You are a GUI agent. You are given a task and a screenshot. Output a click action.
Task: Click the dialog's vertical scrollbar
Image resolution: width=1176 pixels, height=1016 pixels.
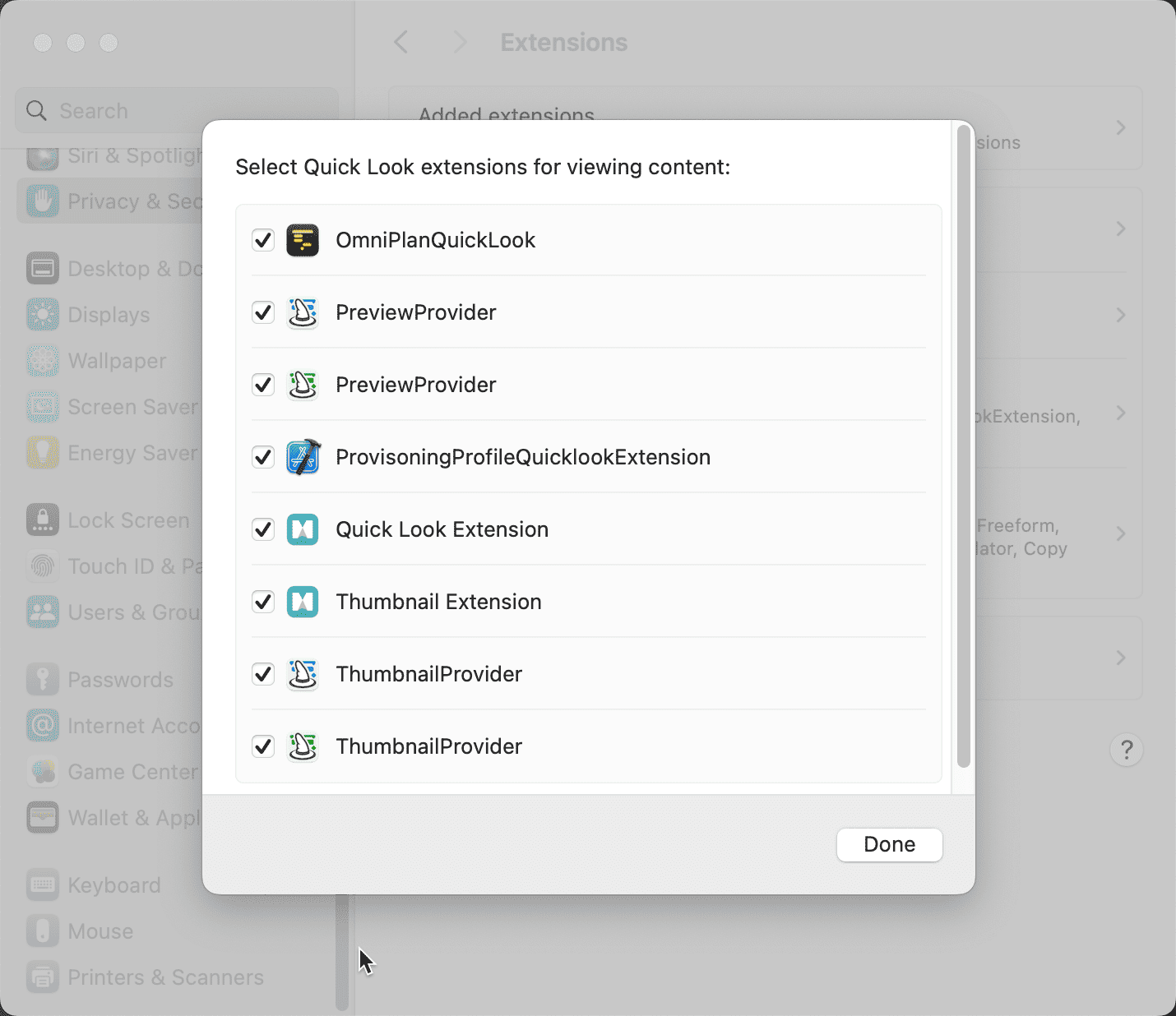tap(963, 444)
